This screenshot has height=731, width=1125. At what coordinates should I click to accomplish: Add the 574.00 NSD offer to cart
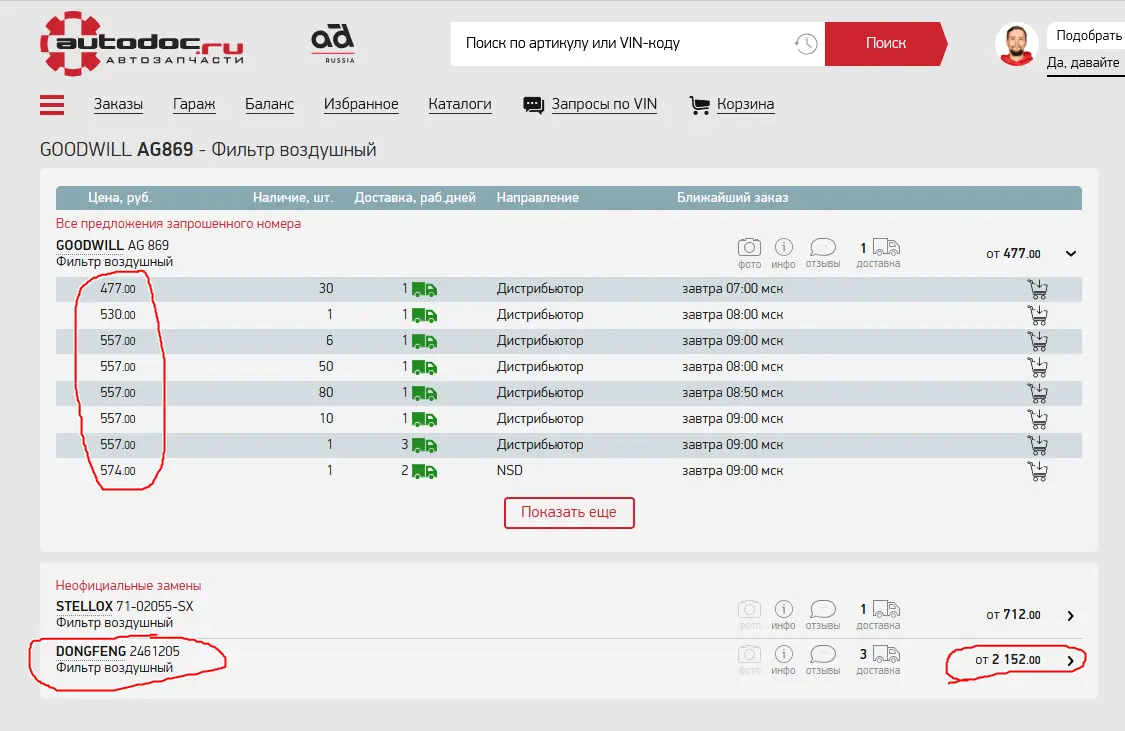coord(1037,471)
